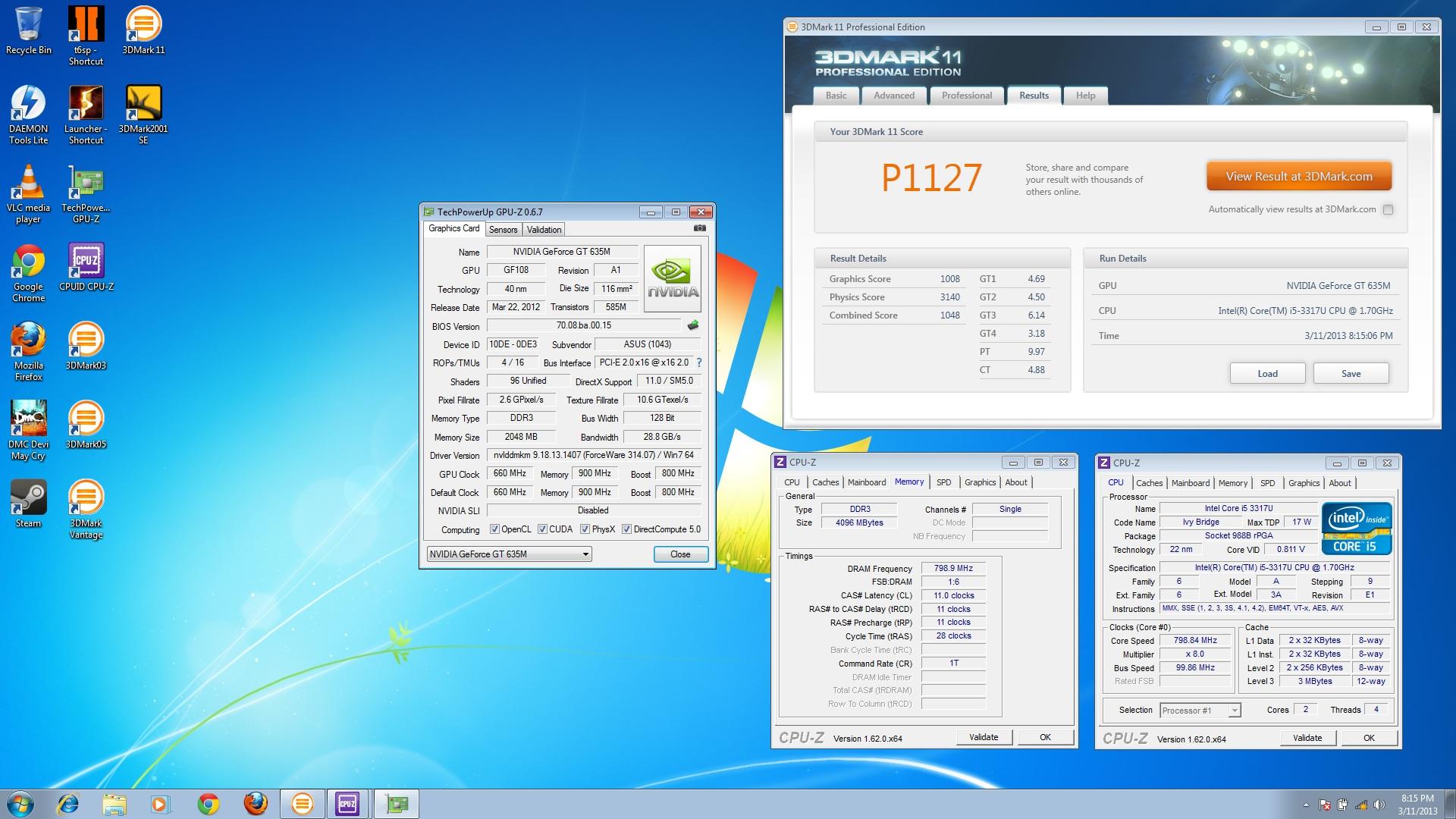Click the GPU-Z BIOS save chip icon
The image size is (1456, 819).
pos(692,325)
